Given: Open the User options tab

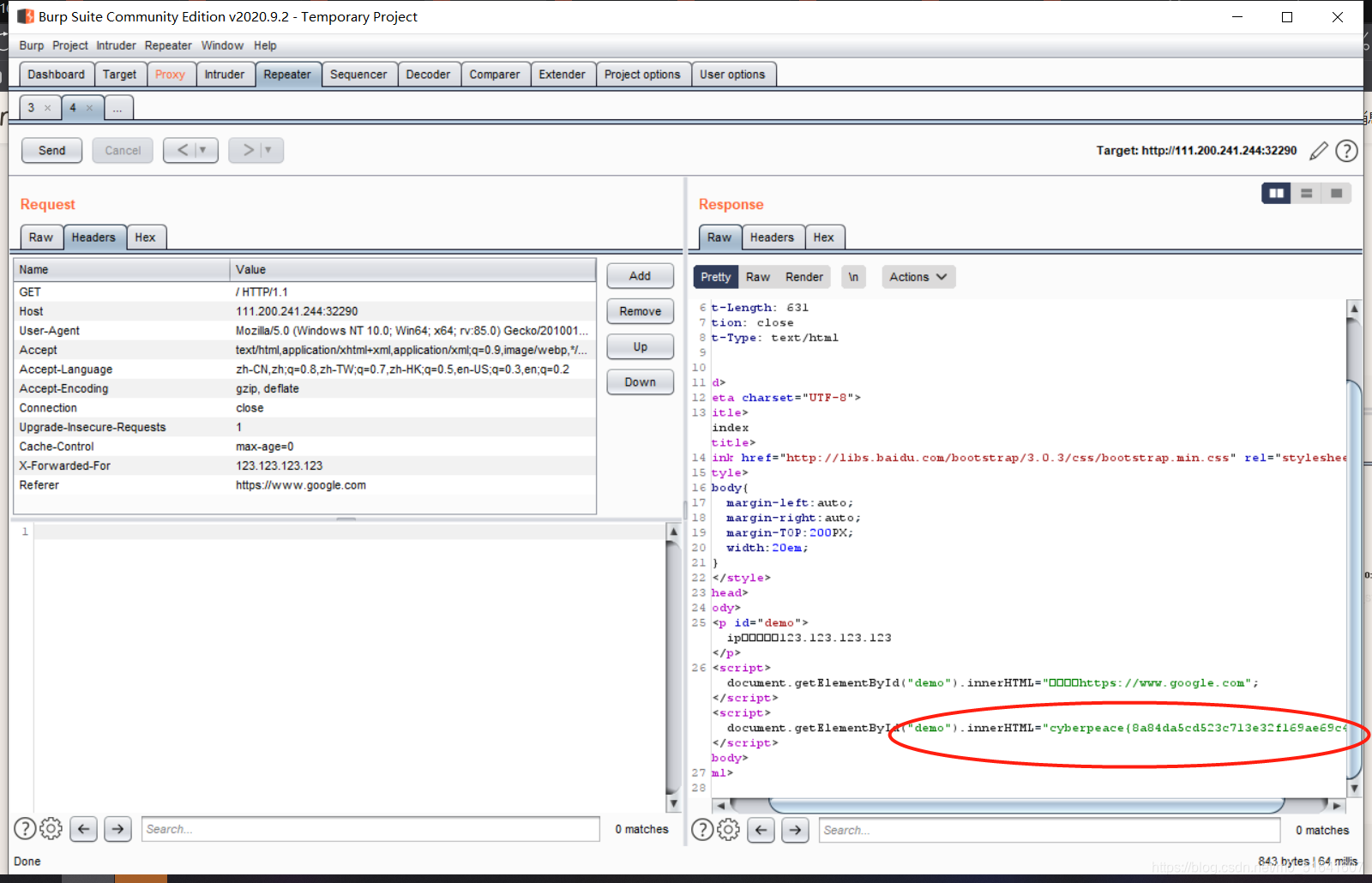Looking at the screenshot, I should tap(732, 75).
